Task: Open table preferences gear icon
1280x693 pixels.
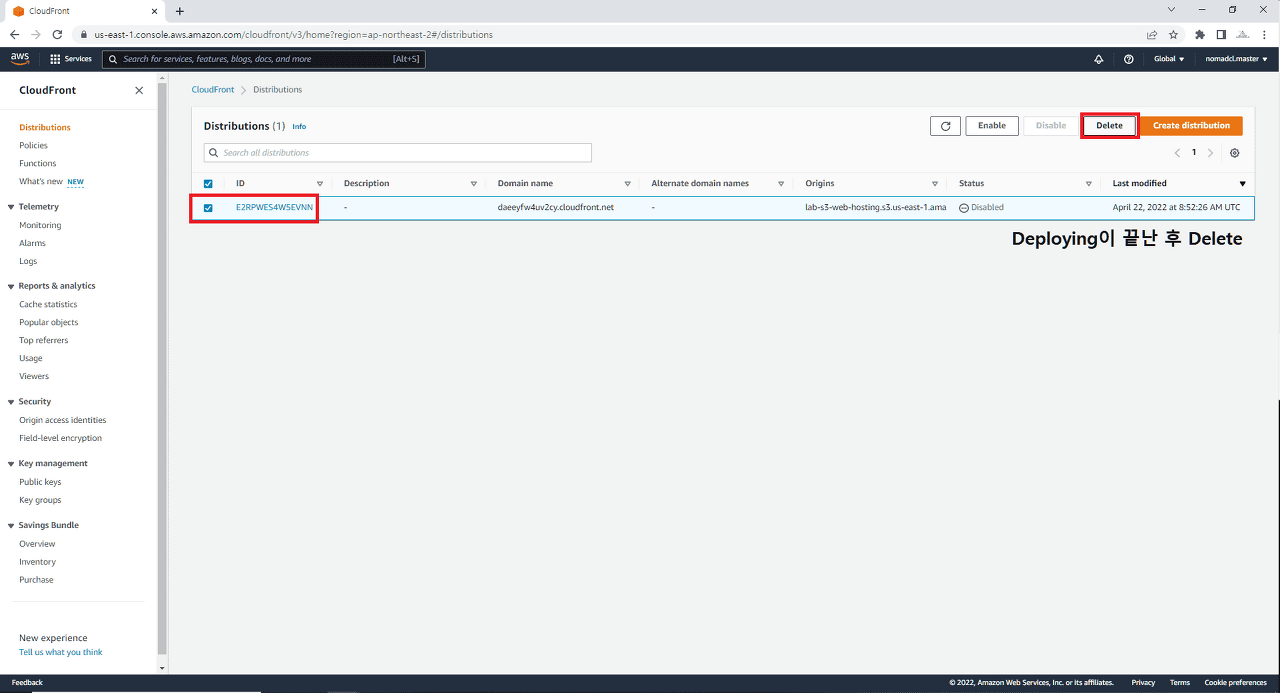Action: 1235,153
